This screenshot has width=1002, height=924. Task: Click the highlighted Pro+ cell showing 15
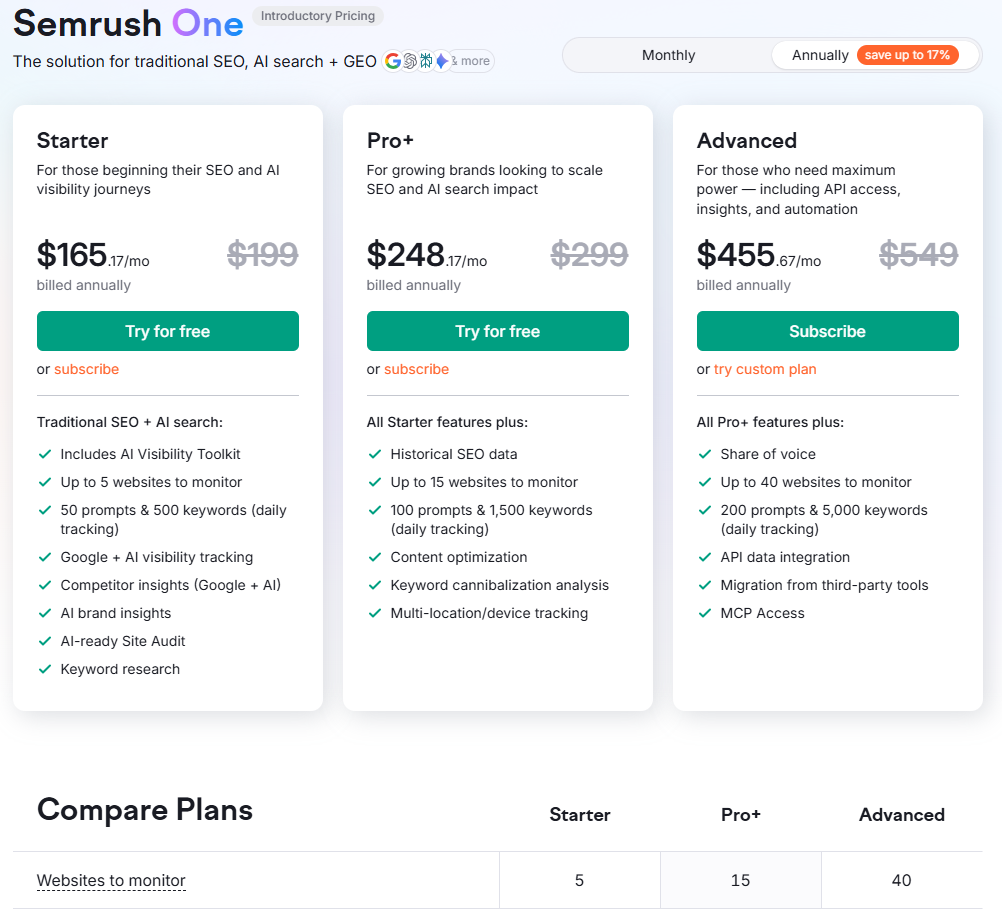point(740,880)
